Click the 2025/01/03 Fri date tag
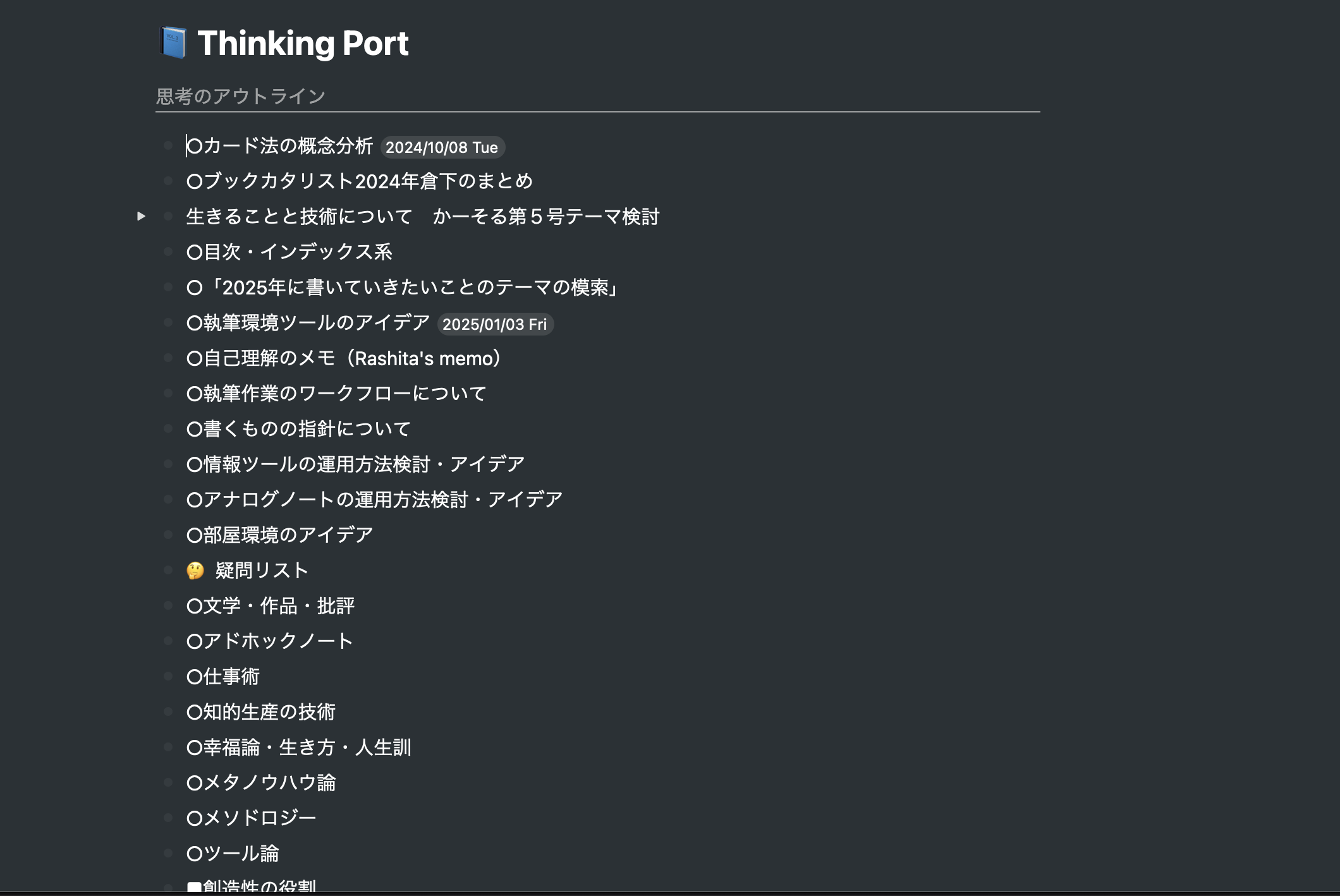 pos(496,325)
